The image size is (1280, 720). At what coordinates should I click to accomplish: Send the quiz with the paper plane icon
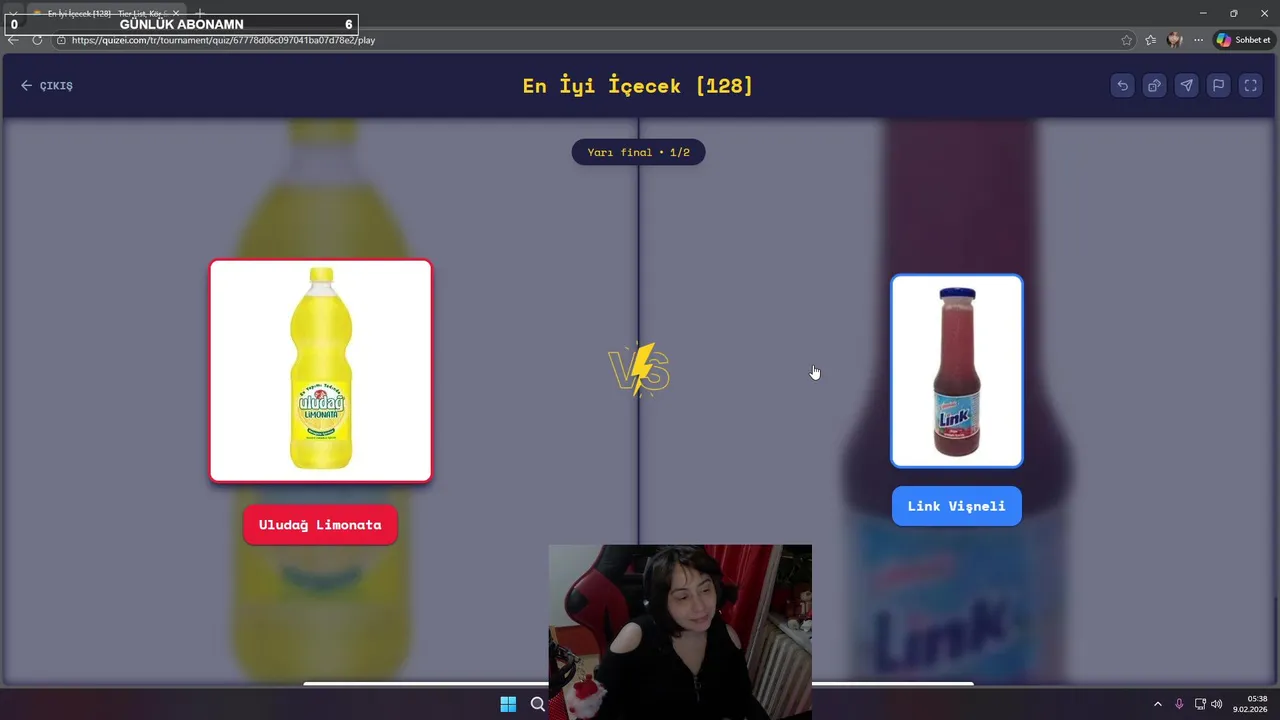tap(1186, 86)
